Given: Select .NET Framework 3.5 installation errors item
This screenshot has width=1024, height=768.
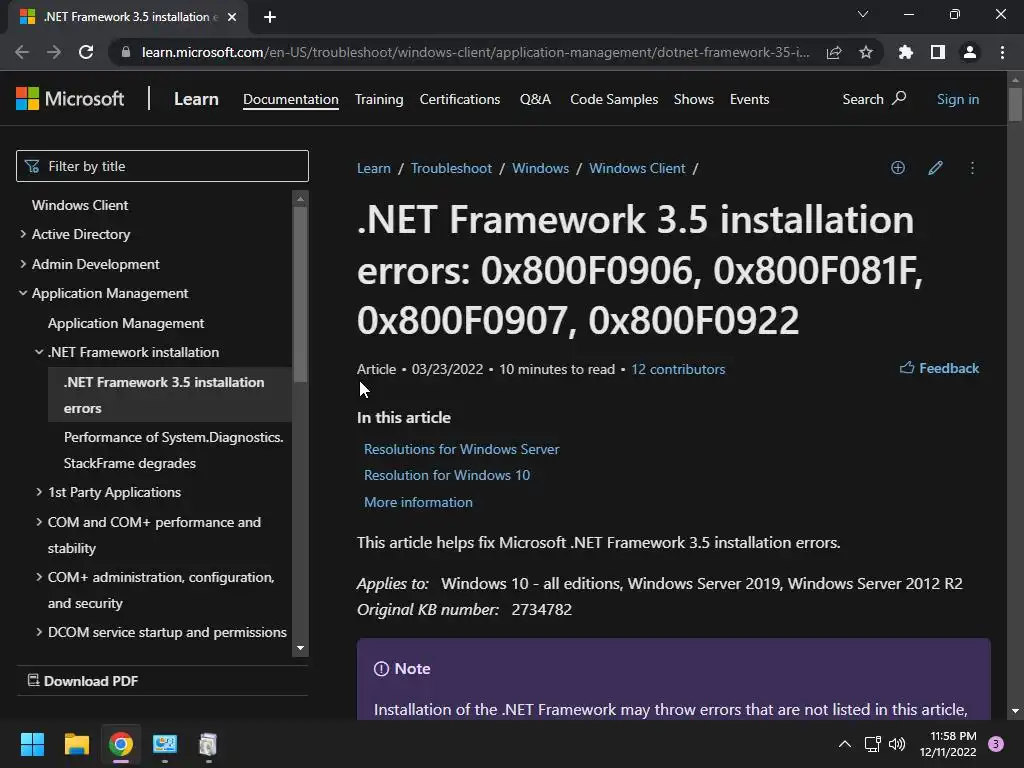Looking at the screenshot, I should coord(169,395).
